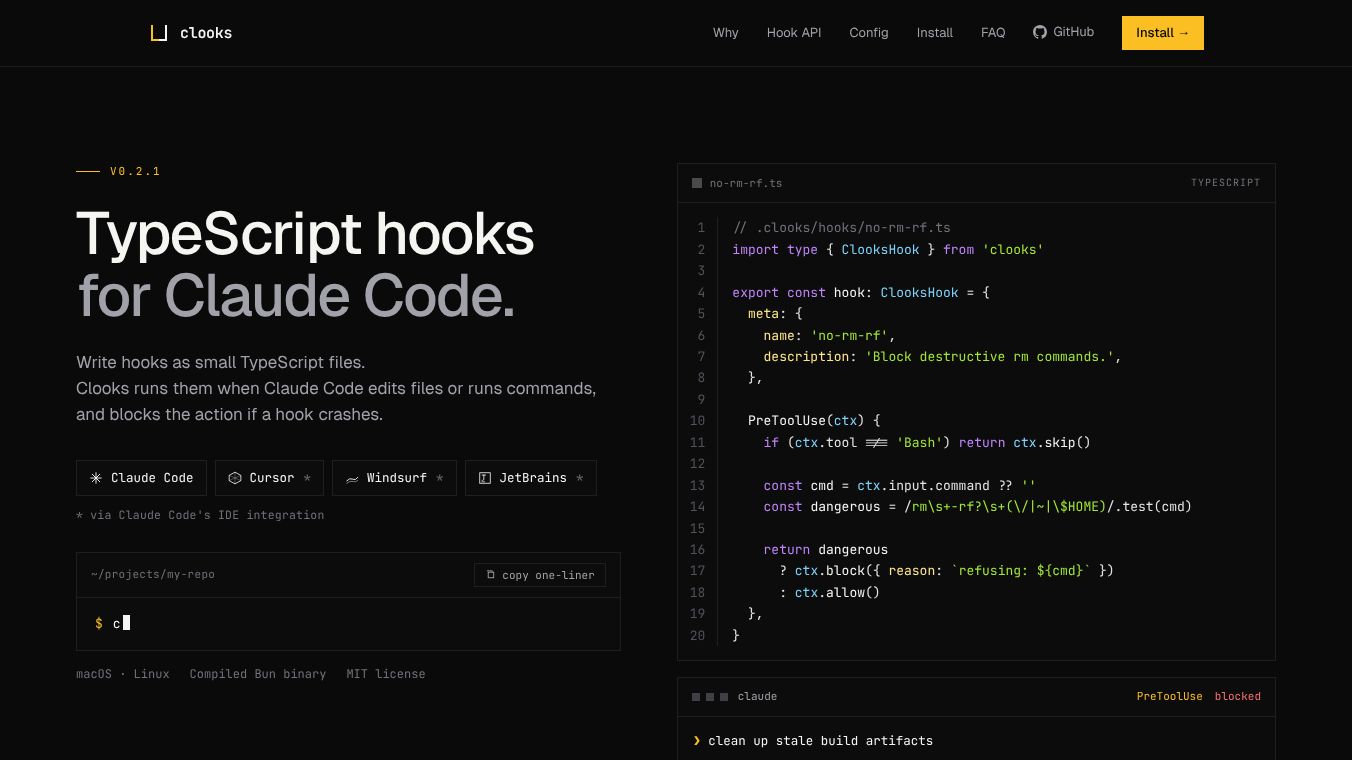
Task: Click the footnote '* via Claude Code's IDE integration'
Action: coord(200,515)
